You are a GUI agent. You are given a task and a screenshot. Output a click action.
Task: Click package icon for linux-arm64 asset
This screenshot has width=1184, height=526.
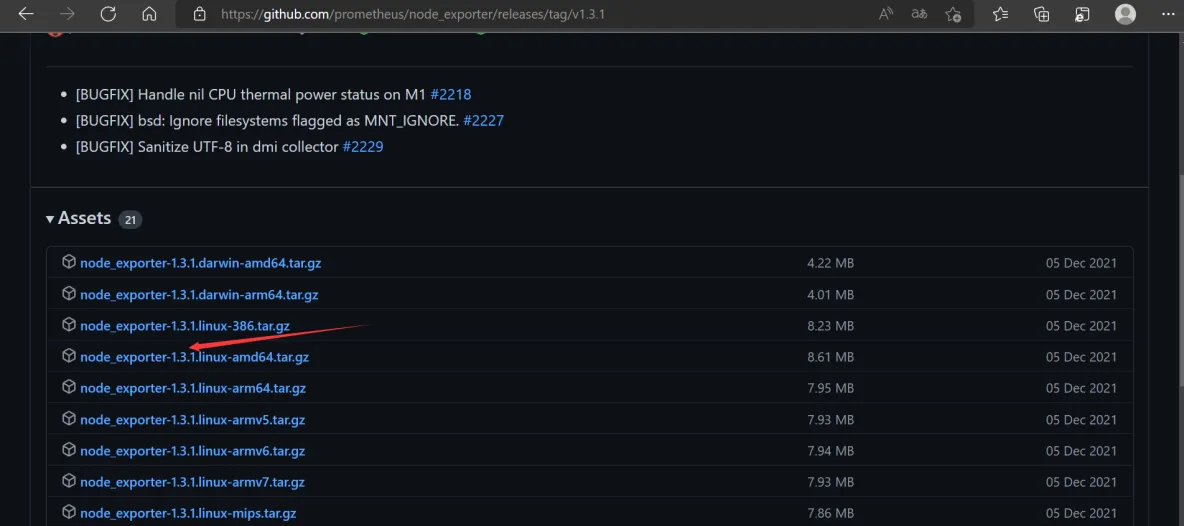(x=69, y=387)
